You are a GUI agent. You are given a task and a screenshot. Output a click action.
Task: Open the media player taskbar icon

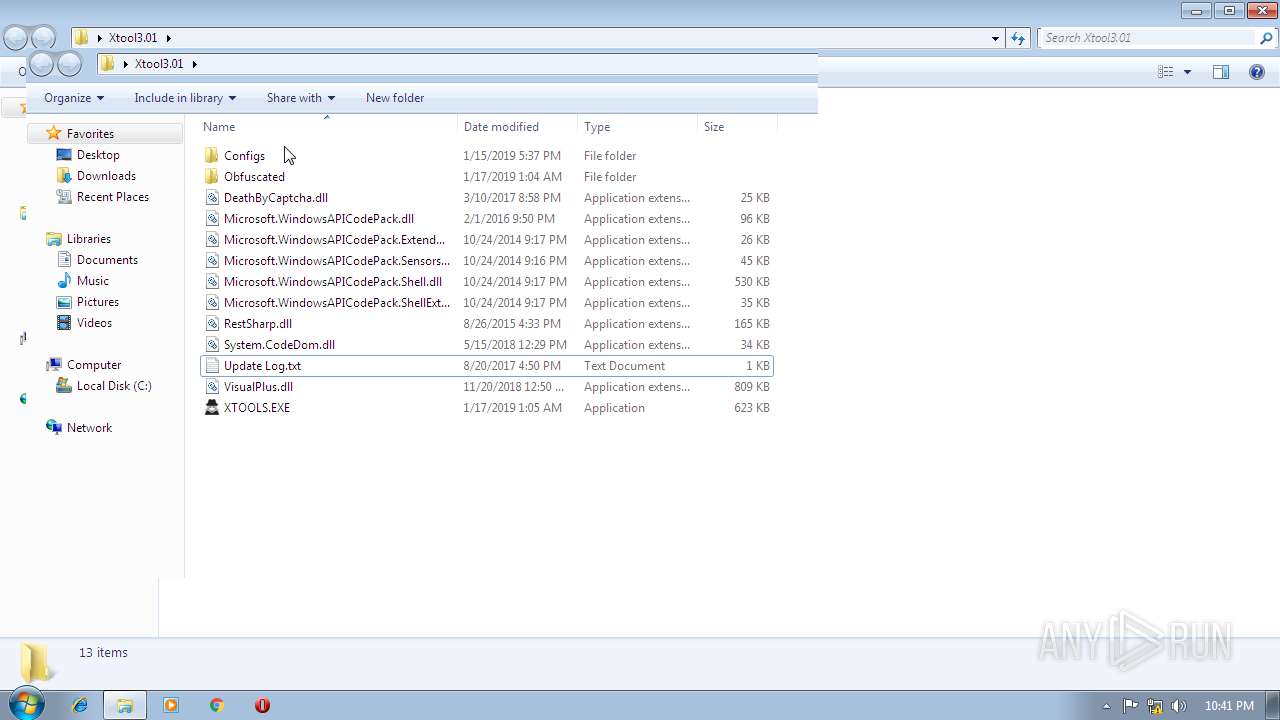[170, 705]
